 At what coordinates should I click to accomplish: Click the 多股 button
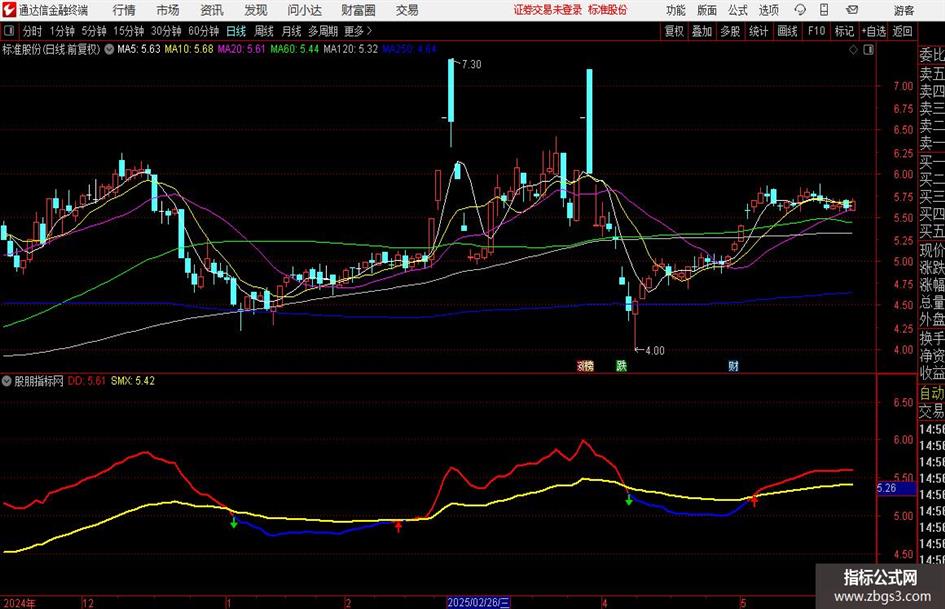pos(730,31)
